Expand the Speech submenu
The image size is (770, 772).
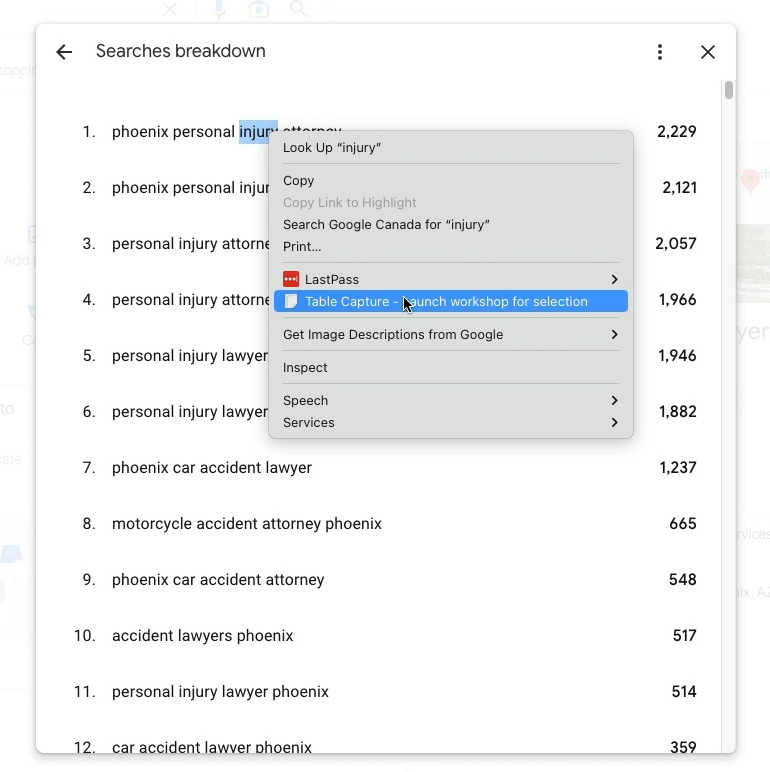coord(614,401)
